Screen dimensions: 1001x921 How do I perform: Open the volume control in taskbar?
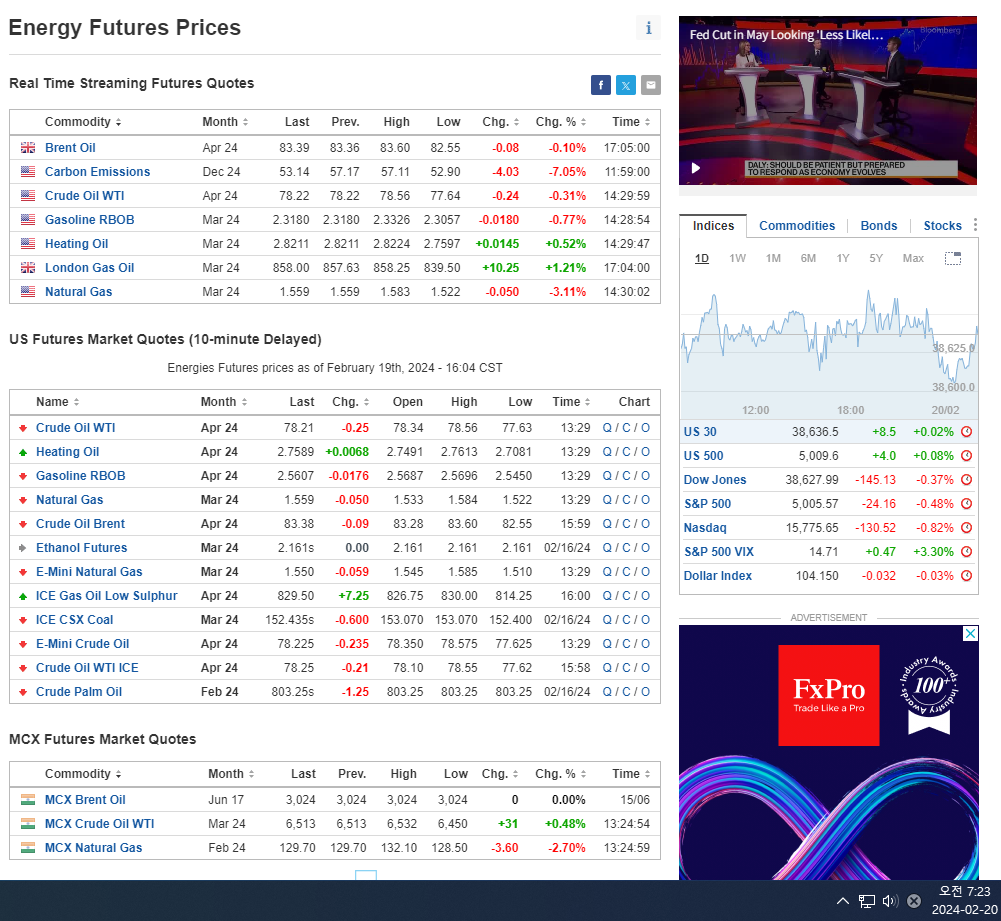[890, 901]
